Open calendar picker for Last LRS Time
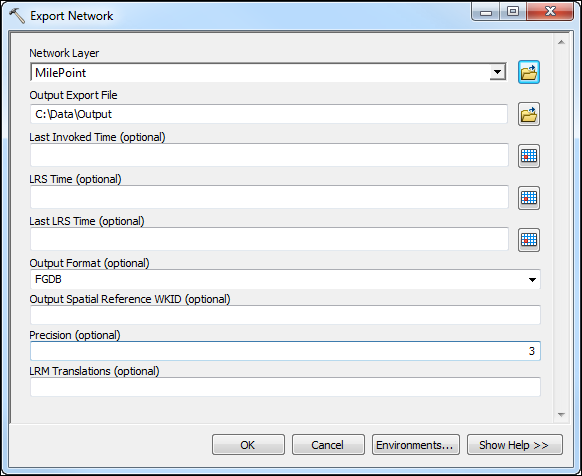This screenshot has width=582, height=476. [529, 240]
